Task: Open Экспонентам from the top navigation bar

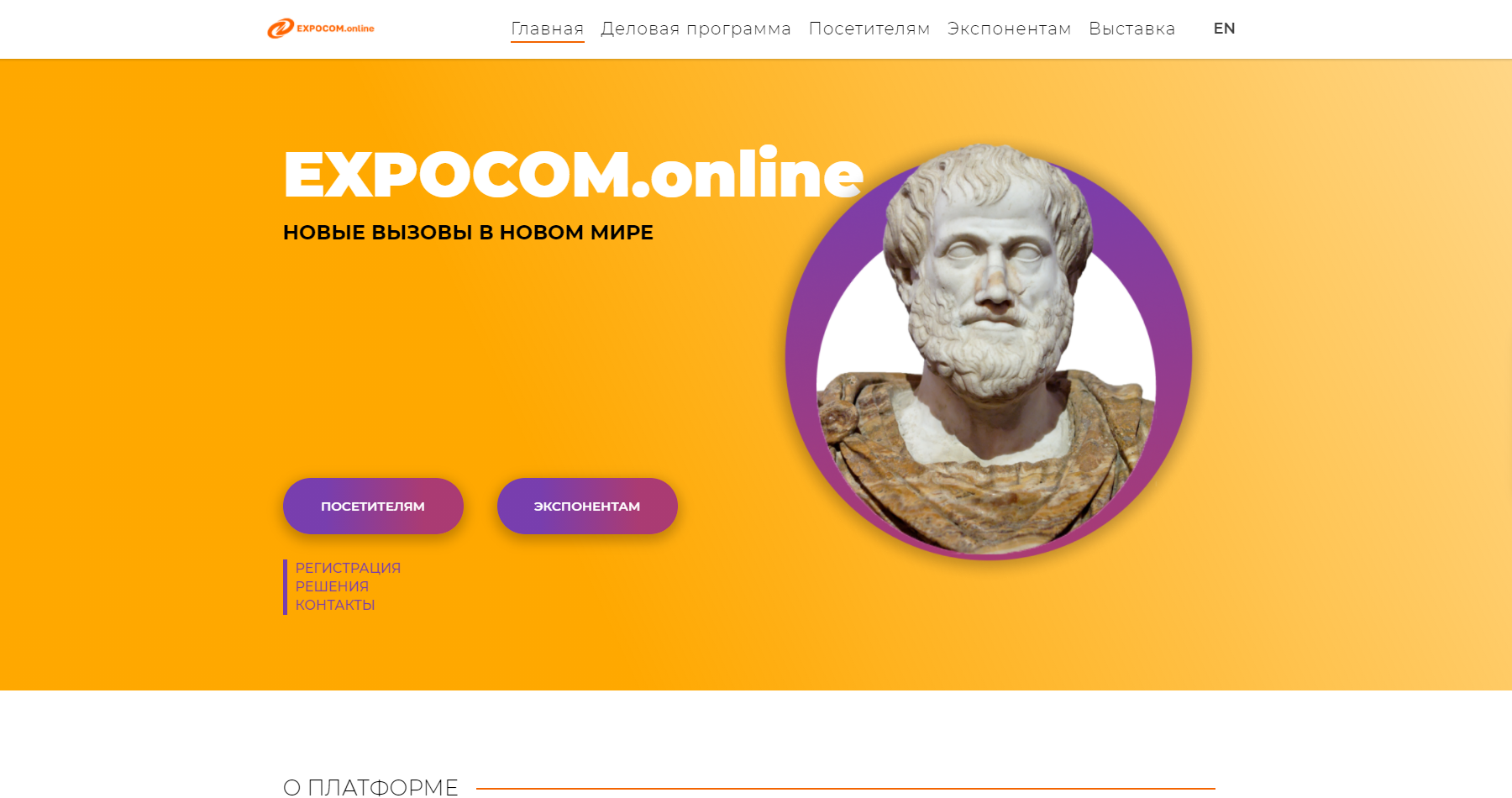Action: (1009, 29)
